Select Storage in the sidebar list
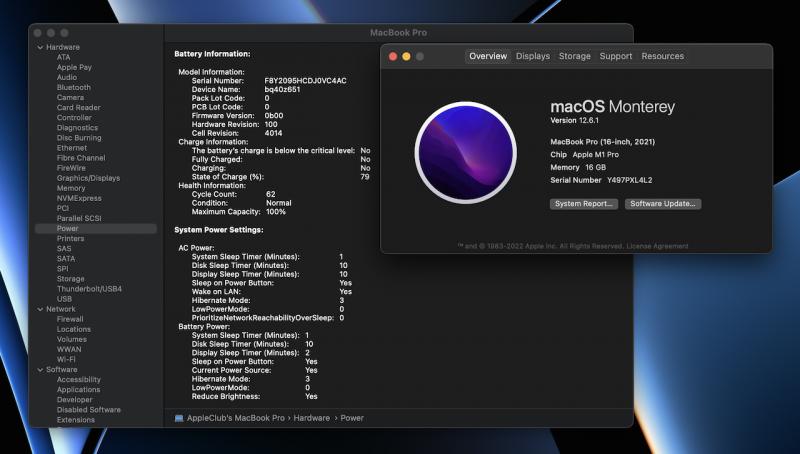 pos(70,279)
